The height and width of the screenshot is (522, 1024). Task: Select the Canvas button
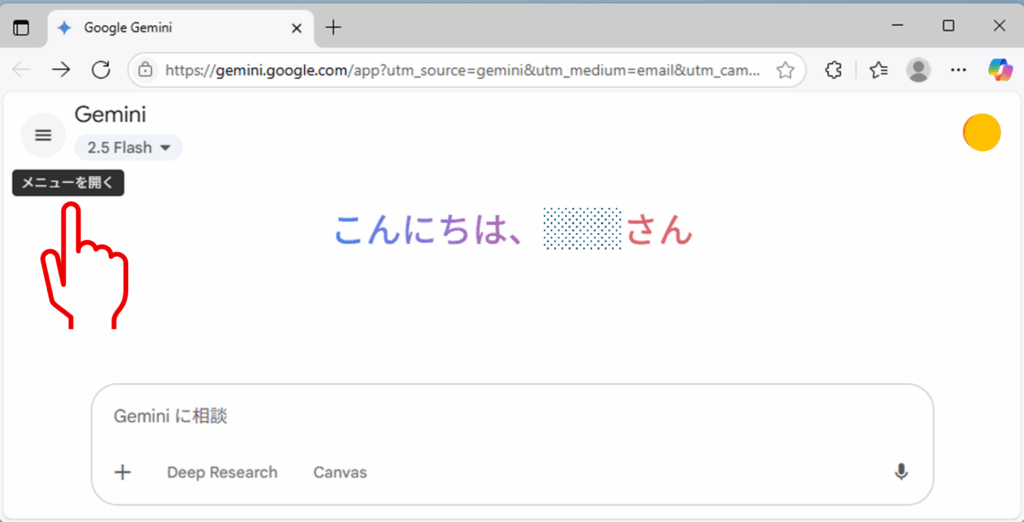pyautogui.click(x=340, y=472)
